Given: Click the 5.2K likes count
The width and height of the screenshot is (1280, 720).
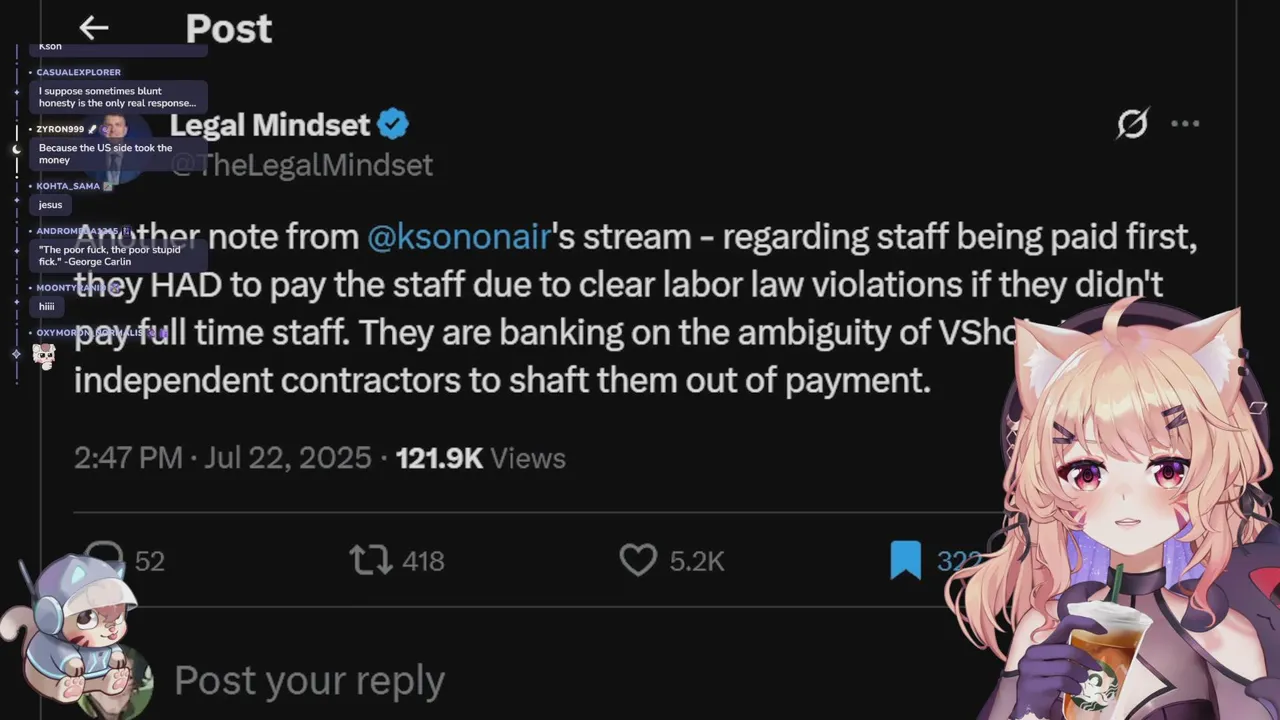Looking at the screenshot, I should tap(697, 561).
